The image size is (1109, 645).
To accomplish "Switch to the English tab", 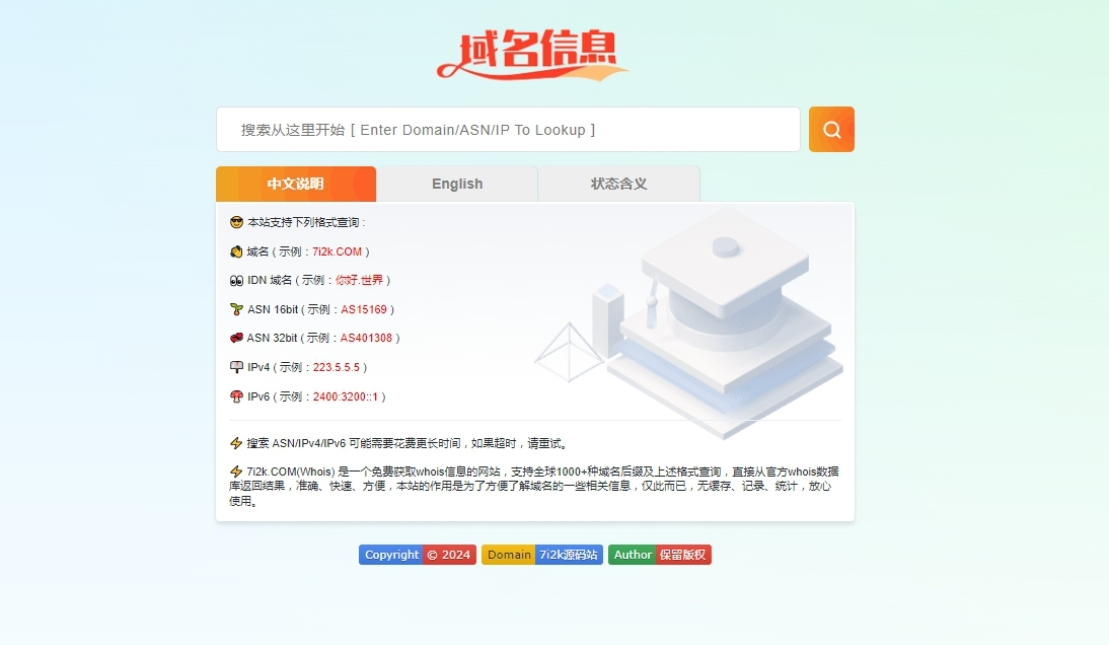I will click(457, 184).
